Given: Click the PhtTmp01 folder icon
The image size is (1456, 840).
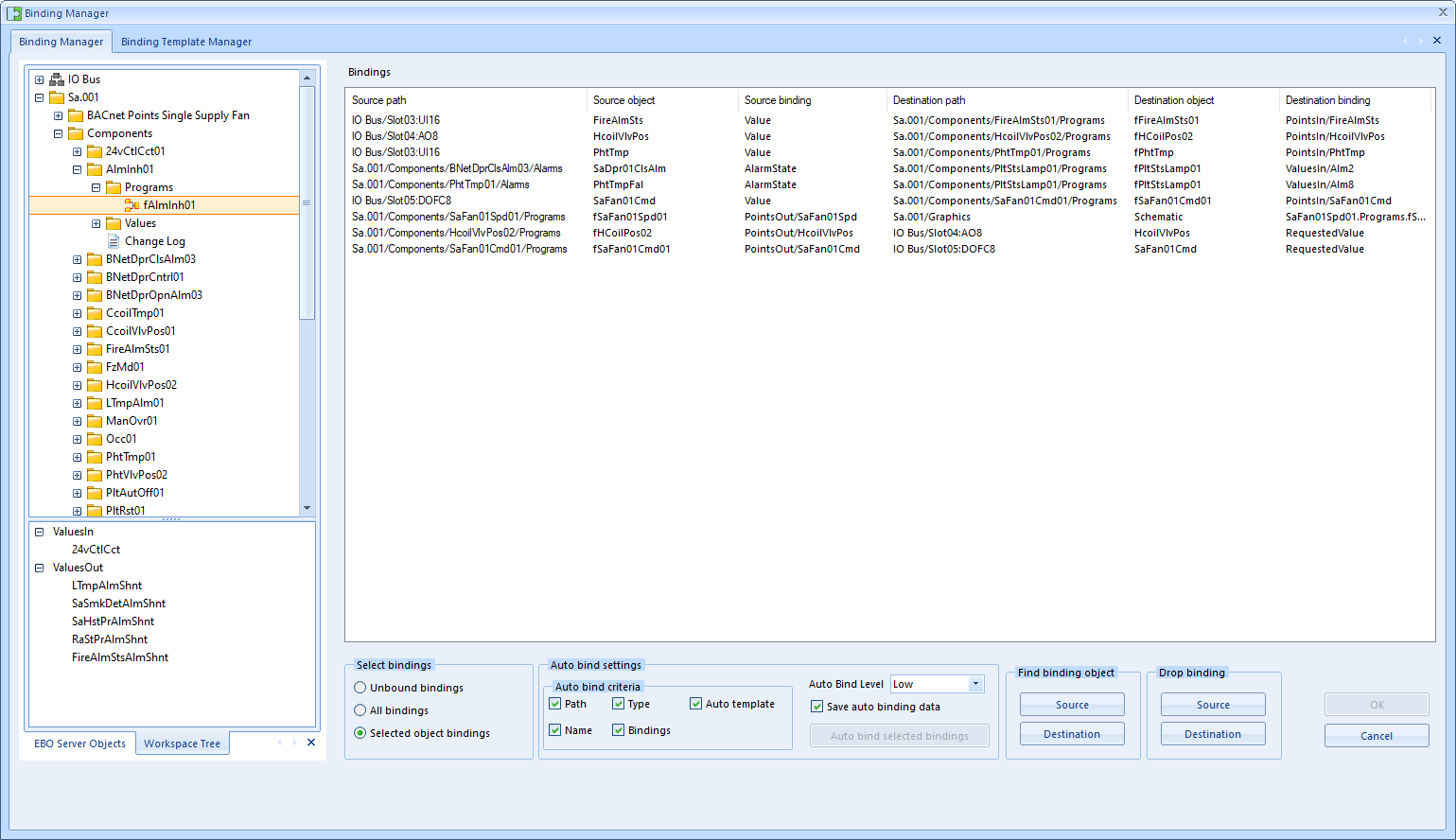Looking at the screenshot, I should click(95, 457).
